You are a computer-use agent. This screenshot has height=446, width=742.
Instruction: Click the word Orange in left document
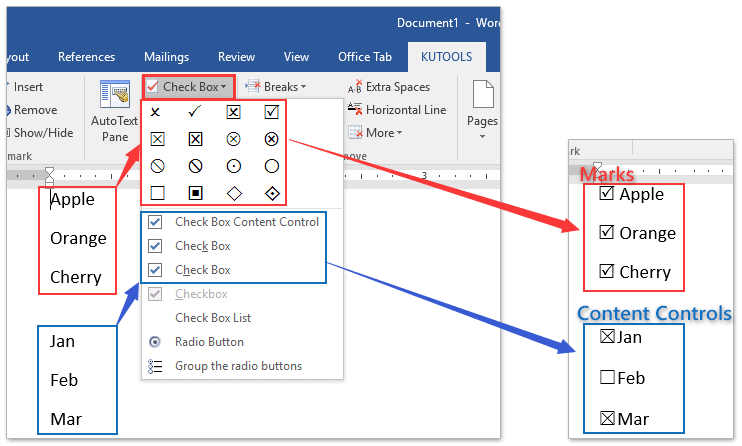click(x=78, y=238)
